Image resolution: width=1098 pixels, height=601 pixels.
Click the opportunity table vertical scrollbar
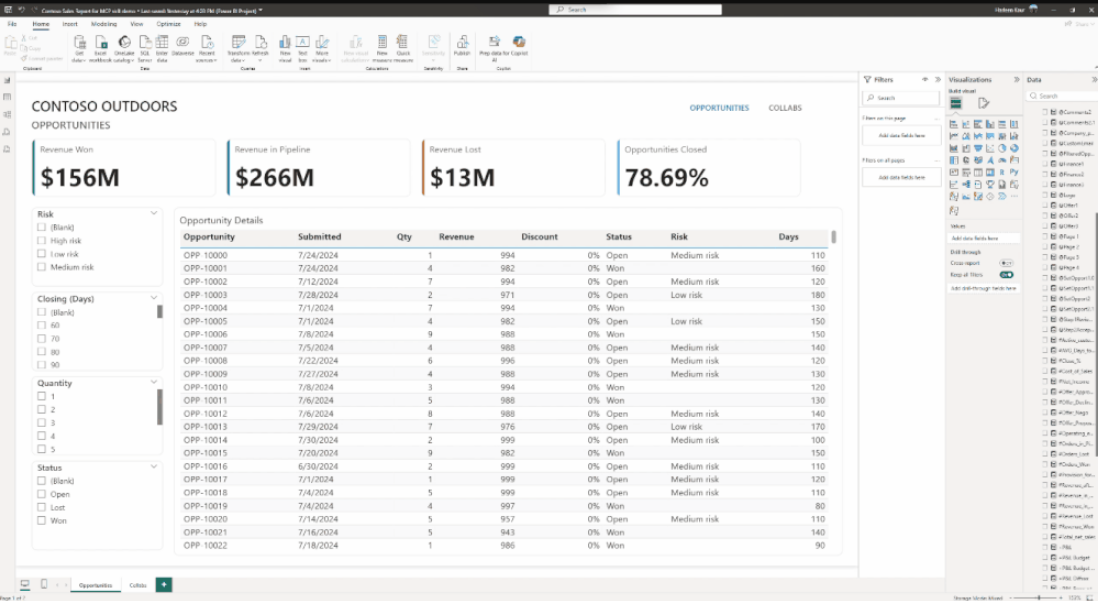point(833,237)
